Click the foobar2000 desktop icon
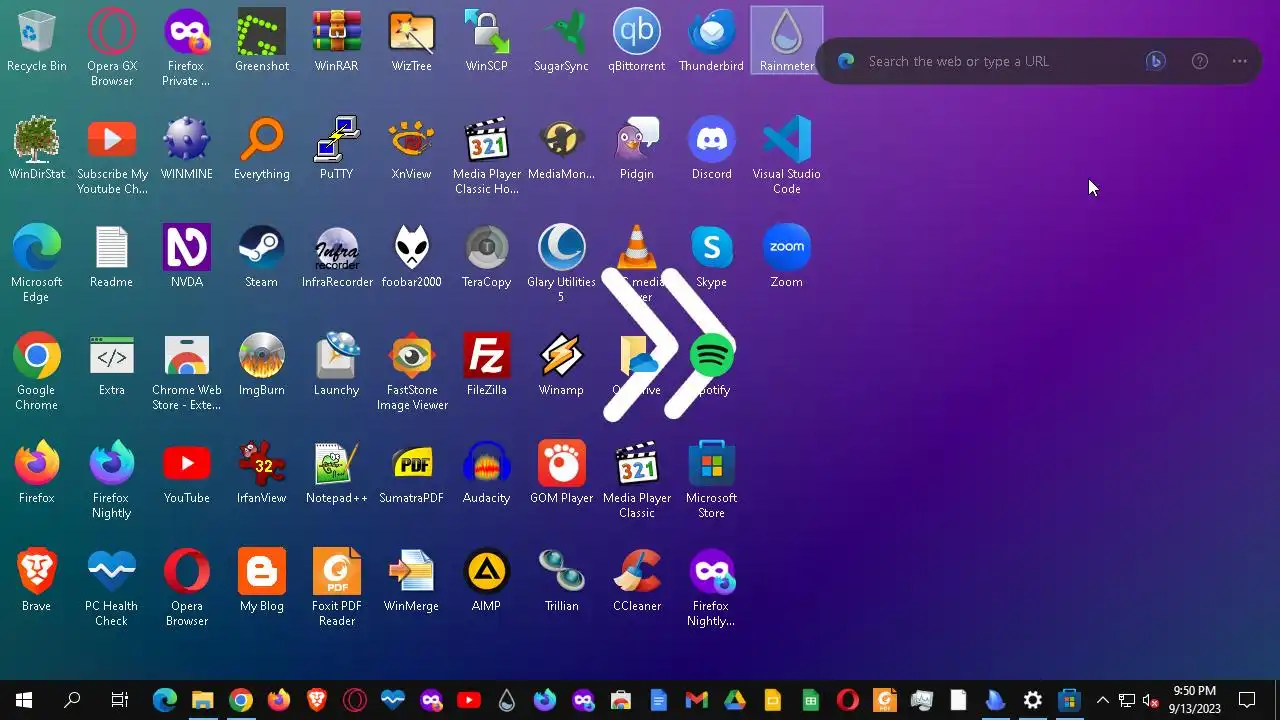1280x720 pixels. point(411,257)
